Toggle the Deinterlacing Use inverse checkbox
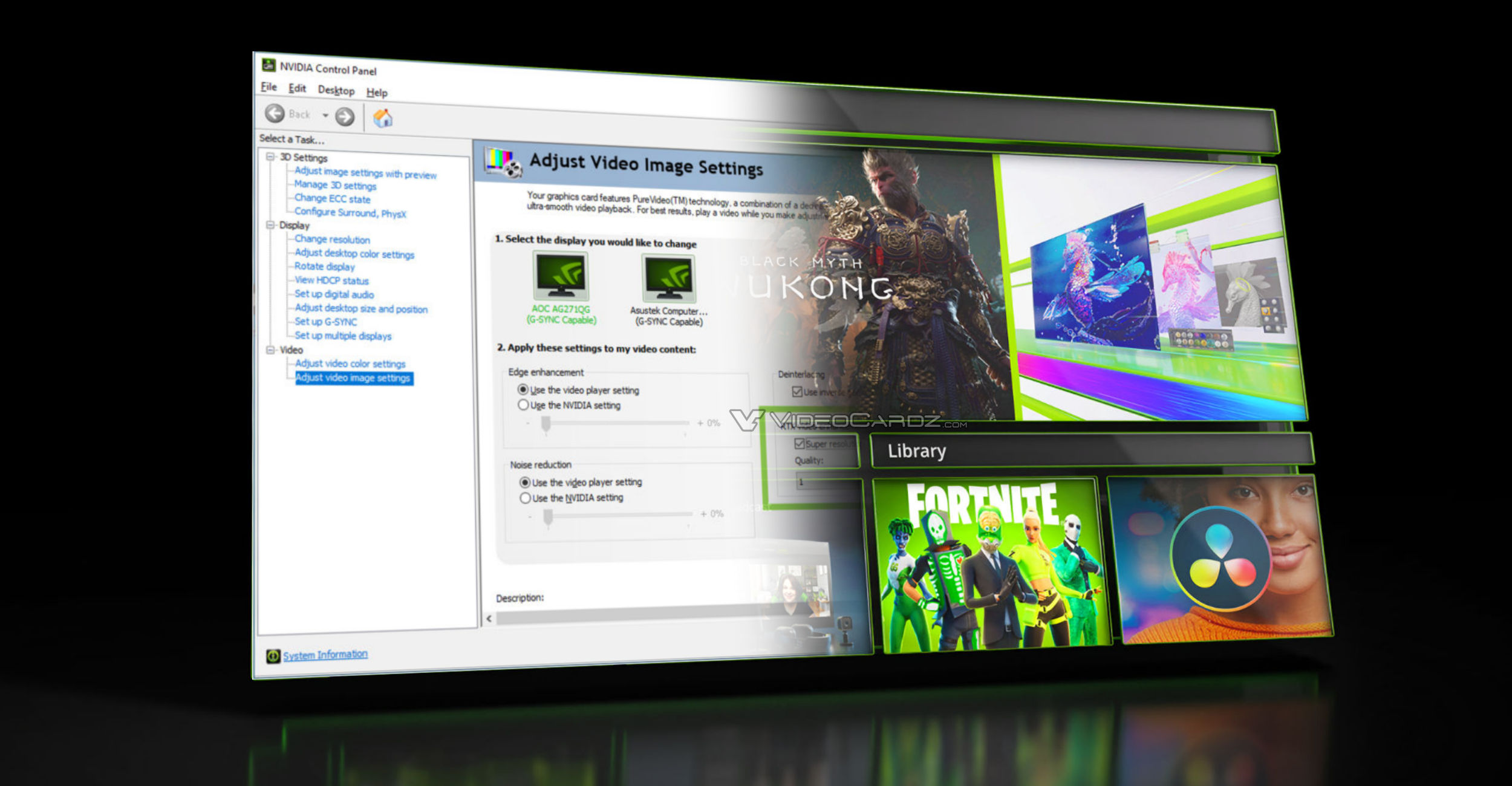The image size is (1512, 786). (x=797, y=392)
